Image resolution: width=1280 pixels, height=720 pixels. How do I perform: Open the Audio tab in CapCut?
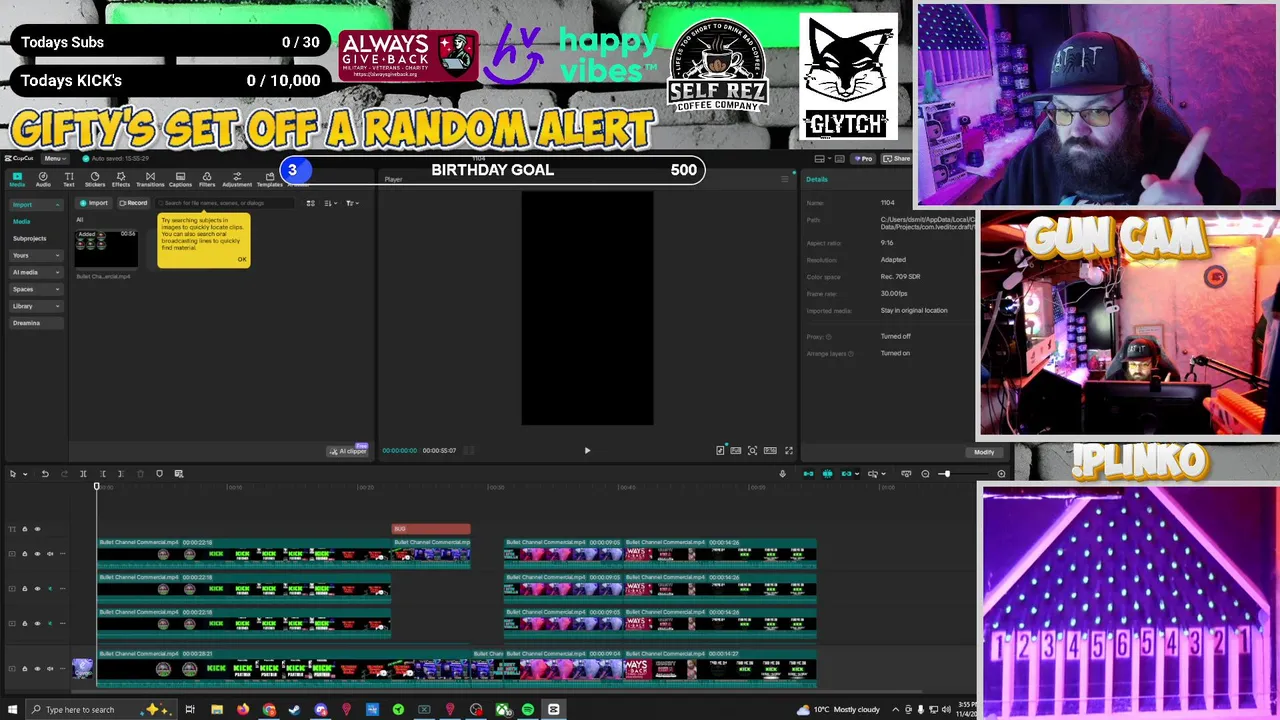click(43, 179)
